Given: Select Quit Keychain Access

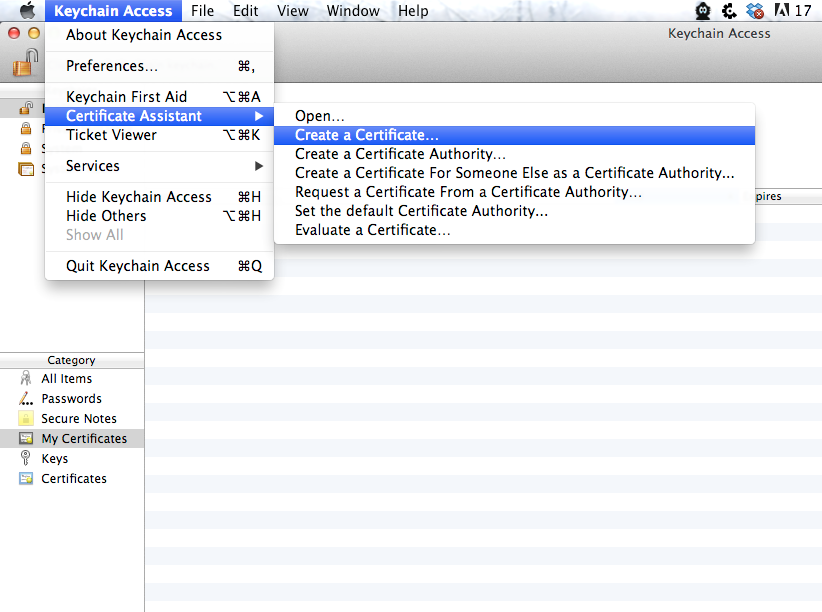Looking at the screenshot, I should pos(137,266).
